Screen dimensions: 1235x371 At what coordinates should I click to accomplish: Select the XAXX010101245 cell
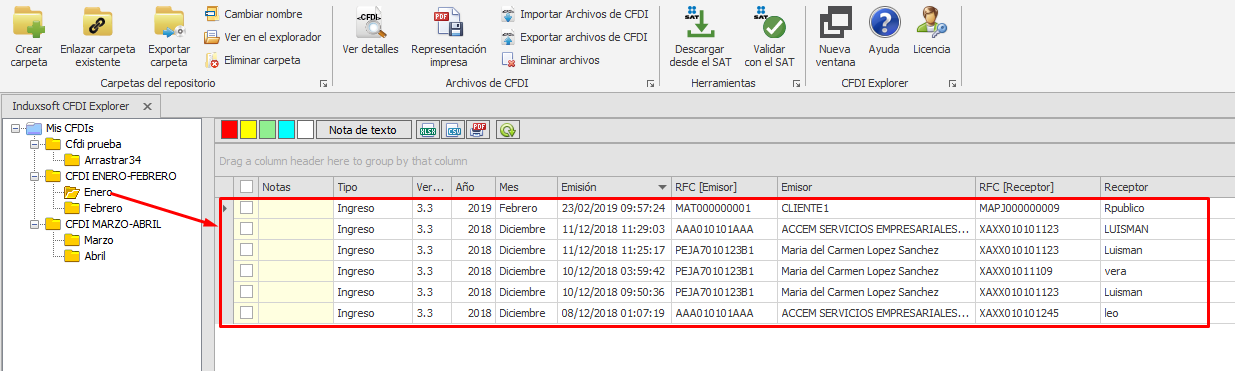tap(1037, 313)
